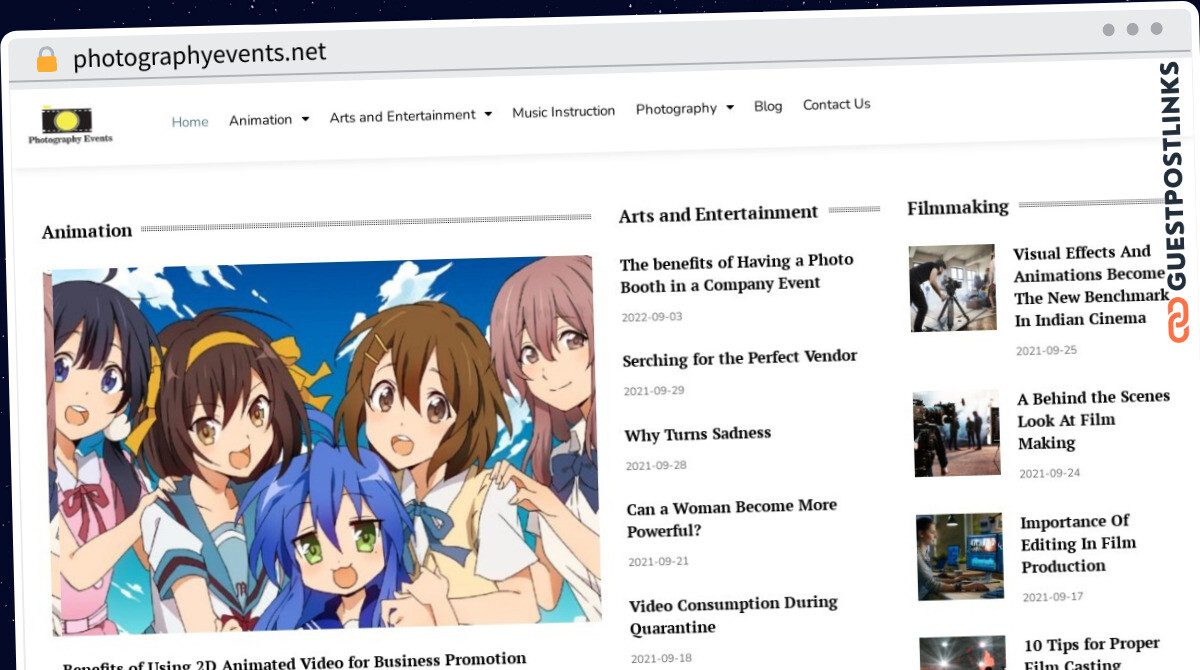Open the 10 Tips for Proper Film Casting thumbnail
Viewport: 1200px width, 670px height.
964,653
